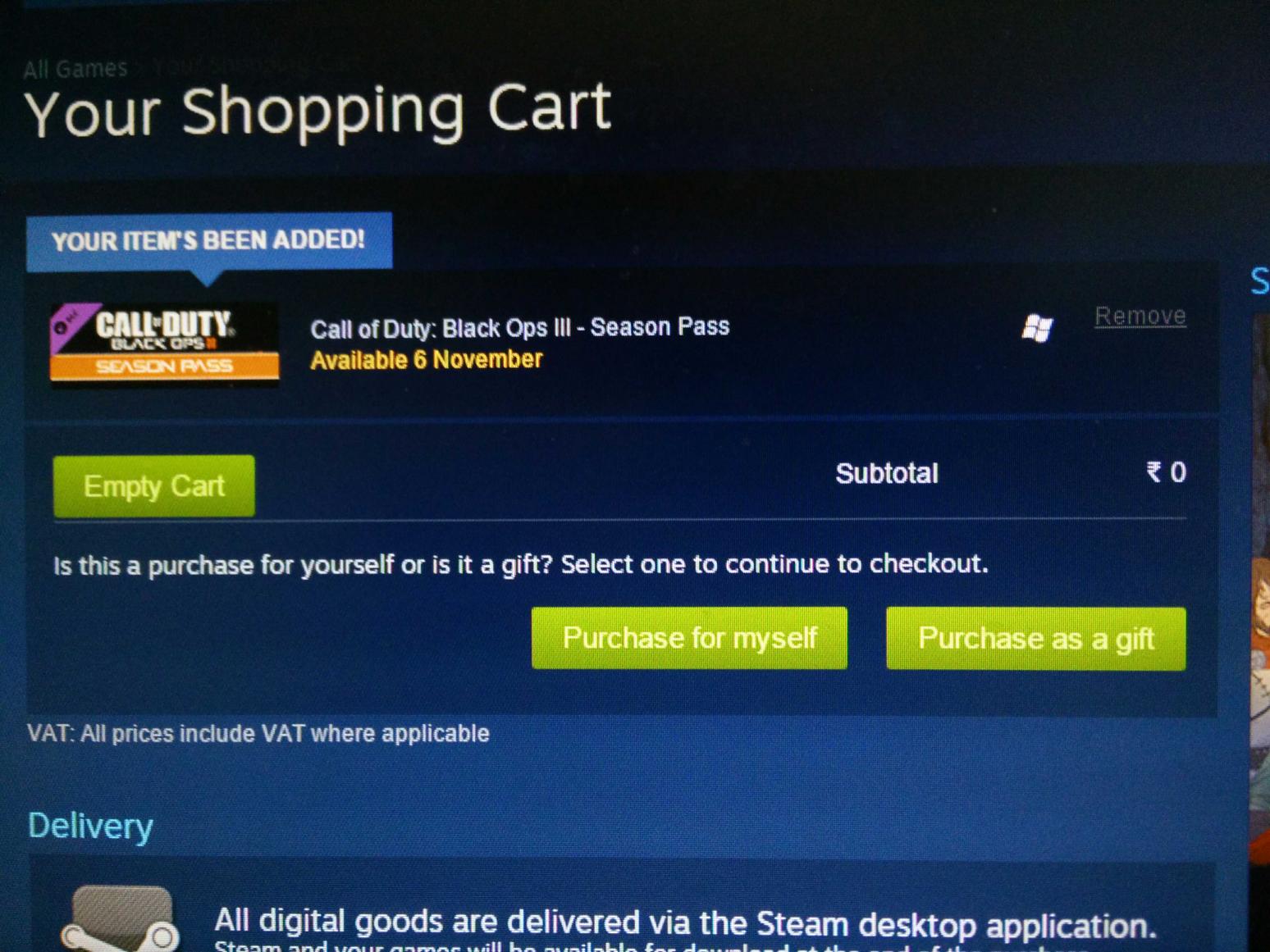Click the digital goods delivery description text
This screenshot has height=952, width=1270.
(685, 924)
